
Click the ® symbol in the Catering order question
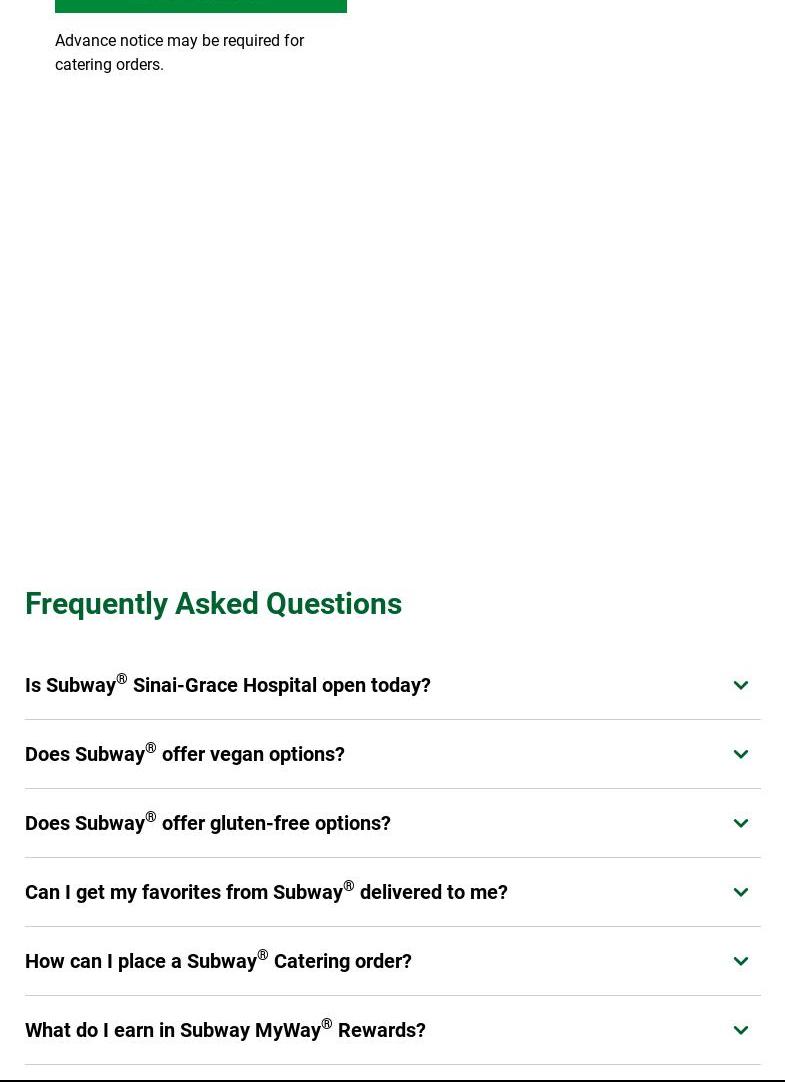click(262, 955)
